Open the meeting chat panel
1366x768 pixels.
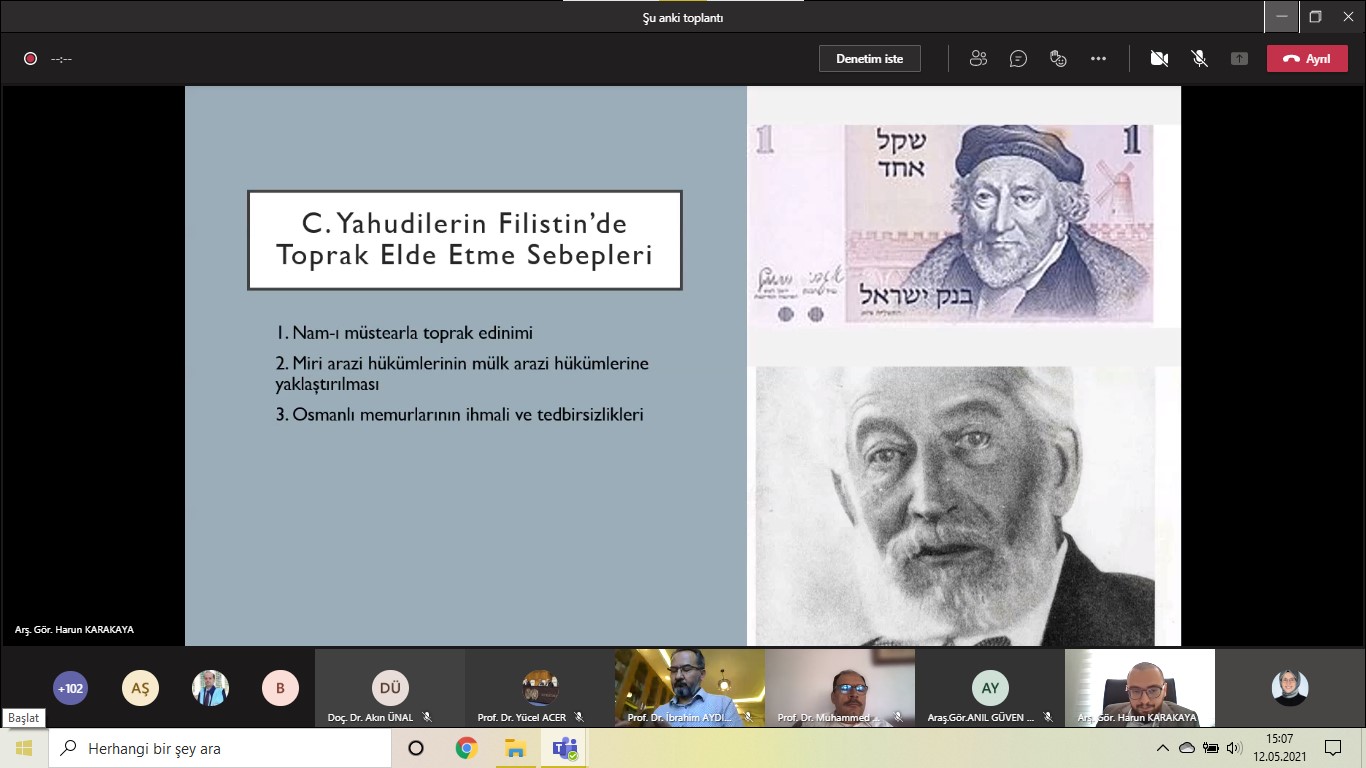(x=1018, y=58)
